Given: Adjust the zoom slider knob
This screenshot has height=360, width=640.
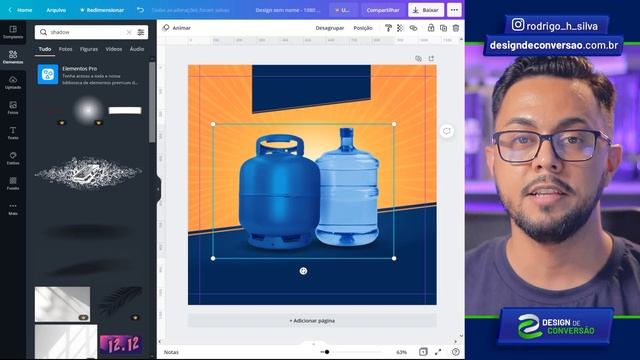Looking at the screenshot, I should (x=327, y=352).
